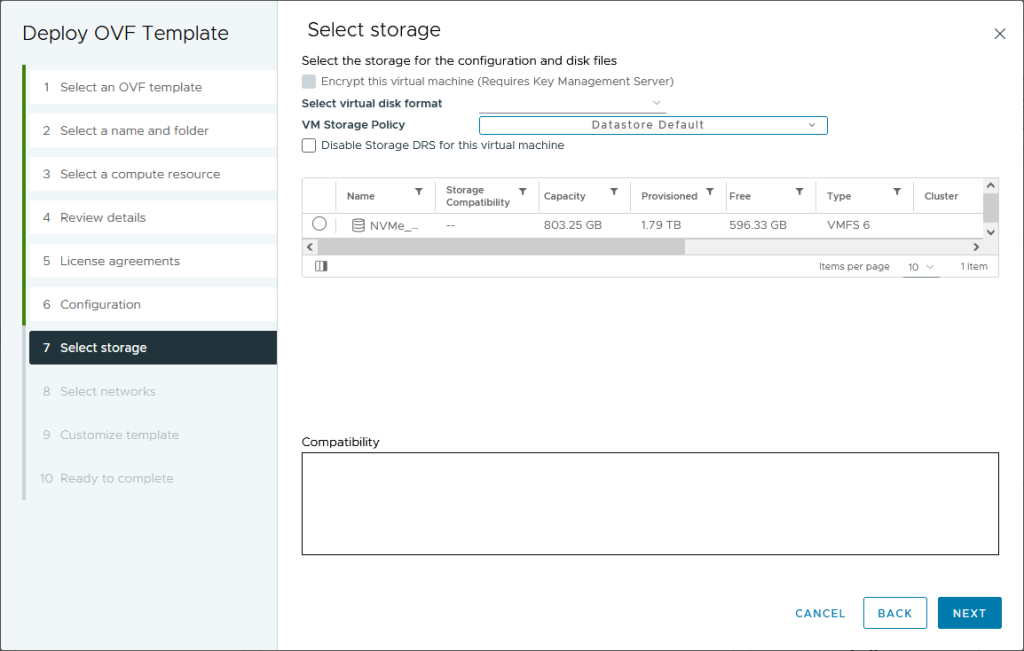Screen dimensions: 1024x651
Task: Click the 1.79 TB provisioned cell
Action: click(x=661, y=225)
